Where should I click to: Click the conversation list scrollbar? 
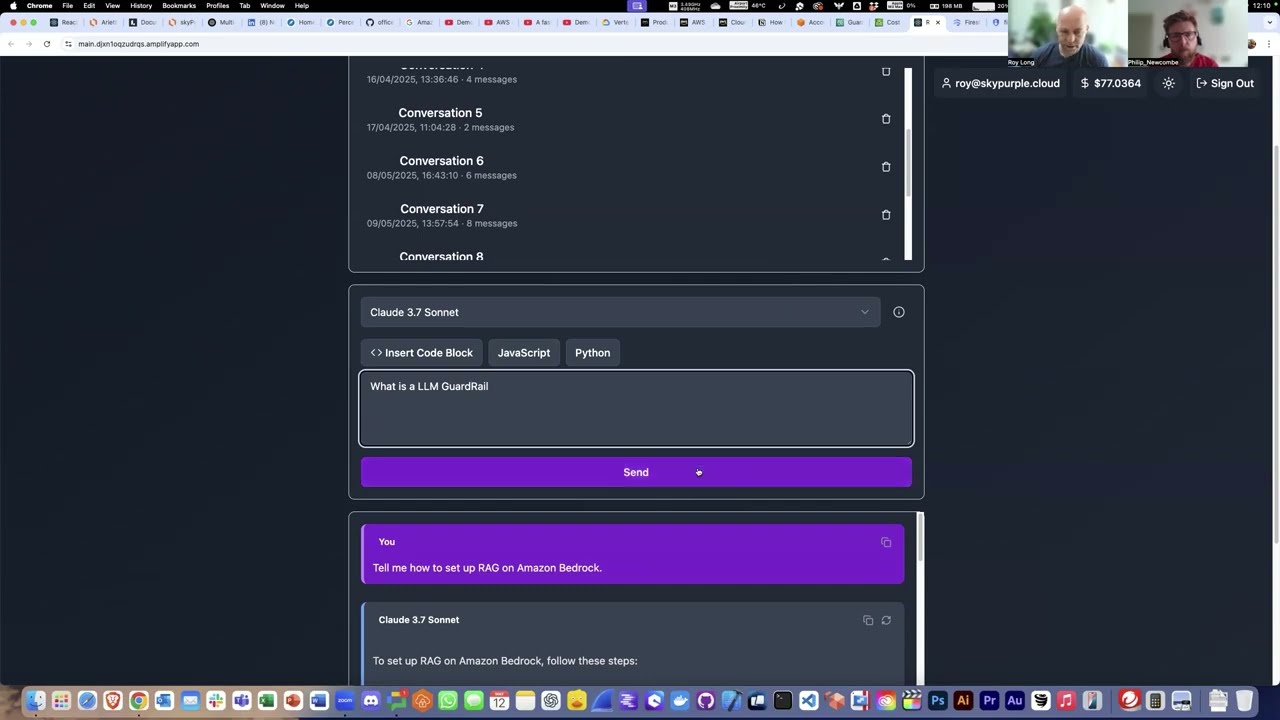click(908, 163)
